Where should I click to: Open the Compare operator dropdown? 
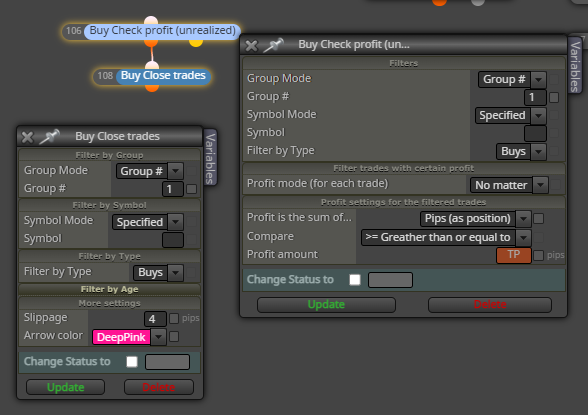click(446, 237)
